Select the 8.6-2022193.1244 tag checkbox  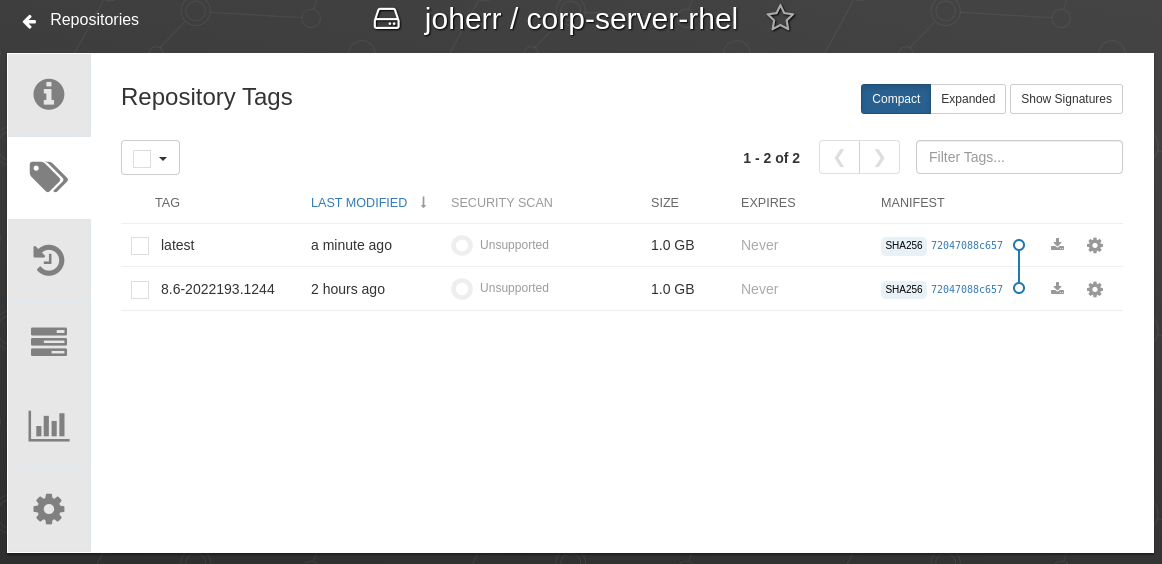(140, 290)
